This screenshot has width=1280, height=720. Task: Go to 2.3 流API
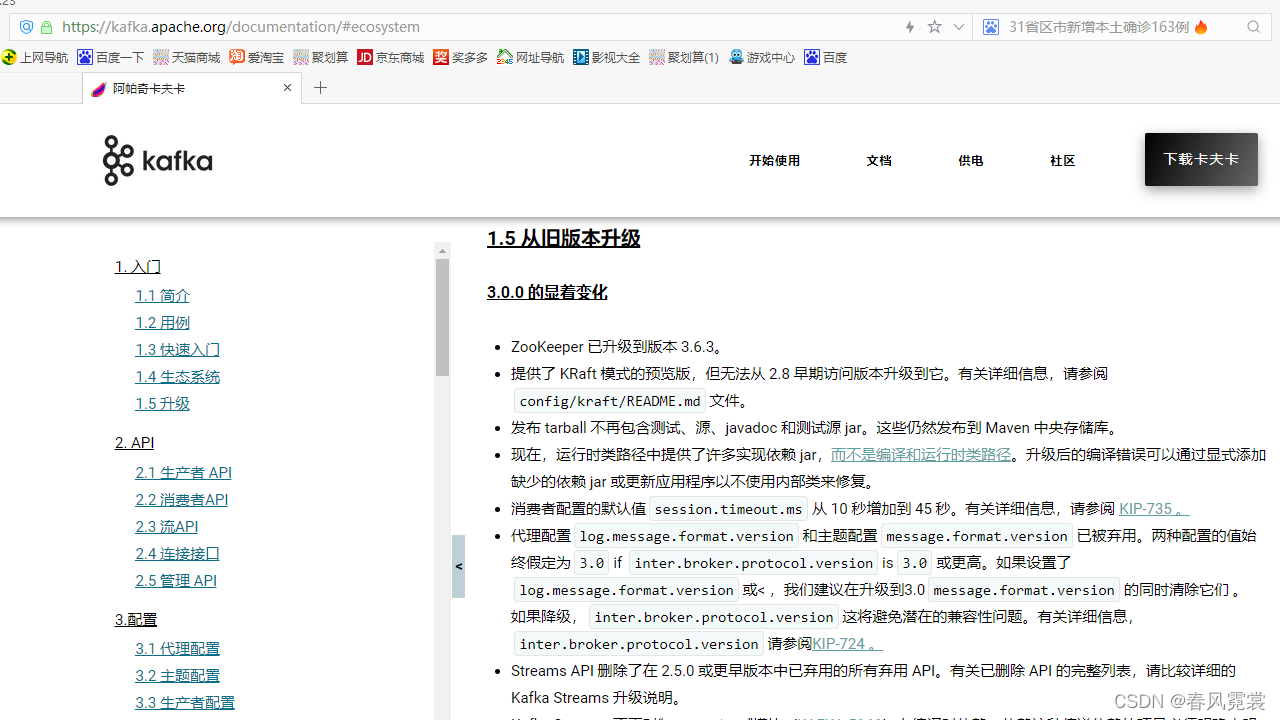pos(167,526)
